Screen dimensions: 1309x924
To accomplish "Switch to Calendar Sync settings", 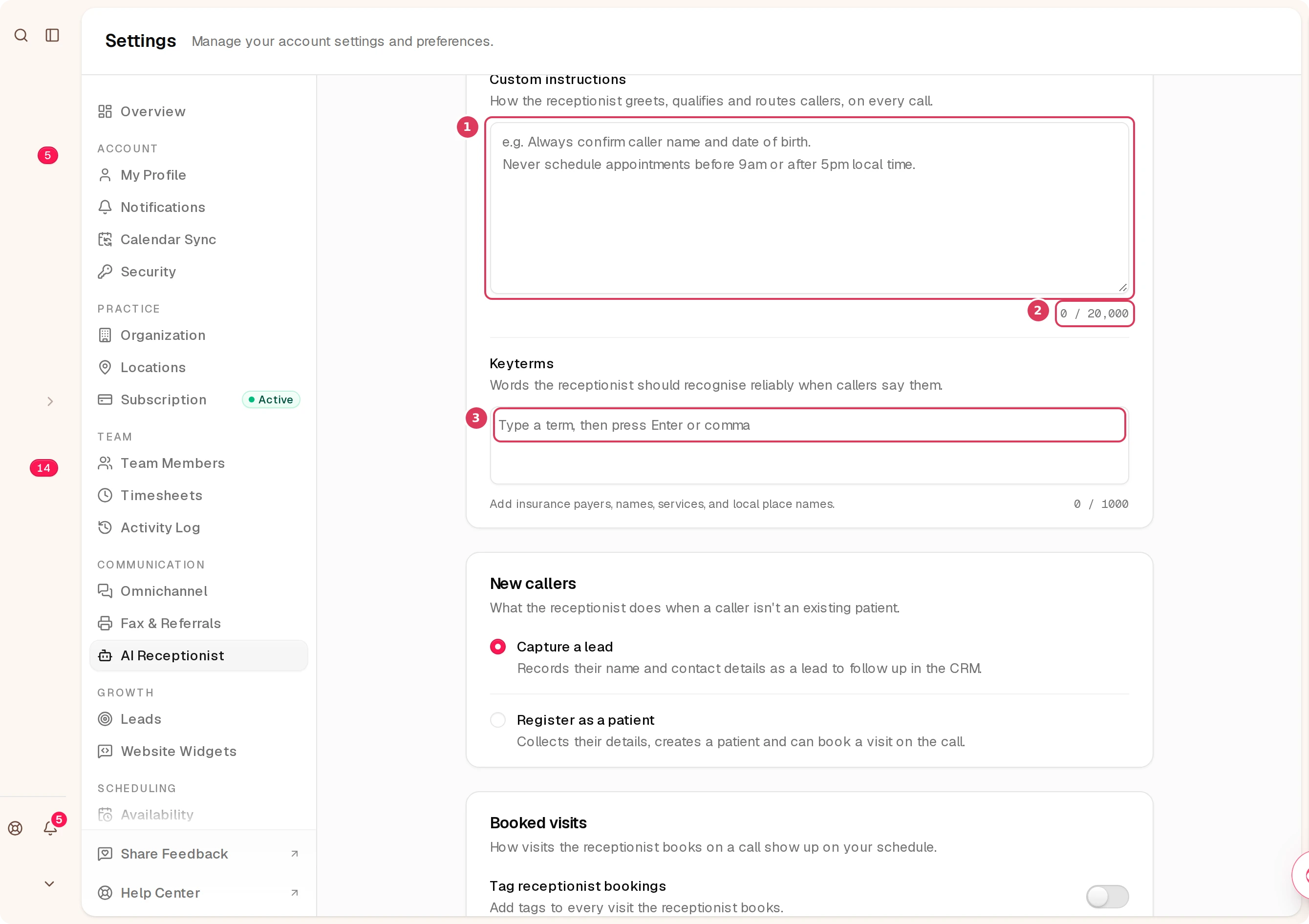I will coord(199,239).
